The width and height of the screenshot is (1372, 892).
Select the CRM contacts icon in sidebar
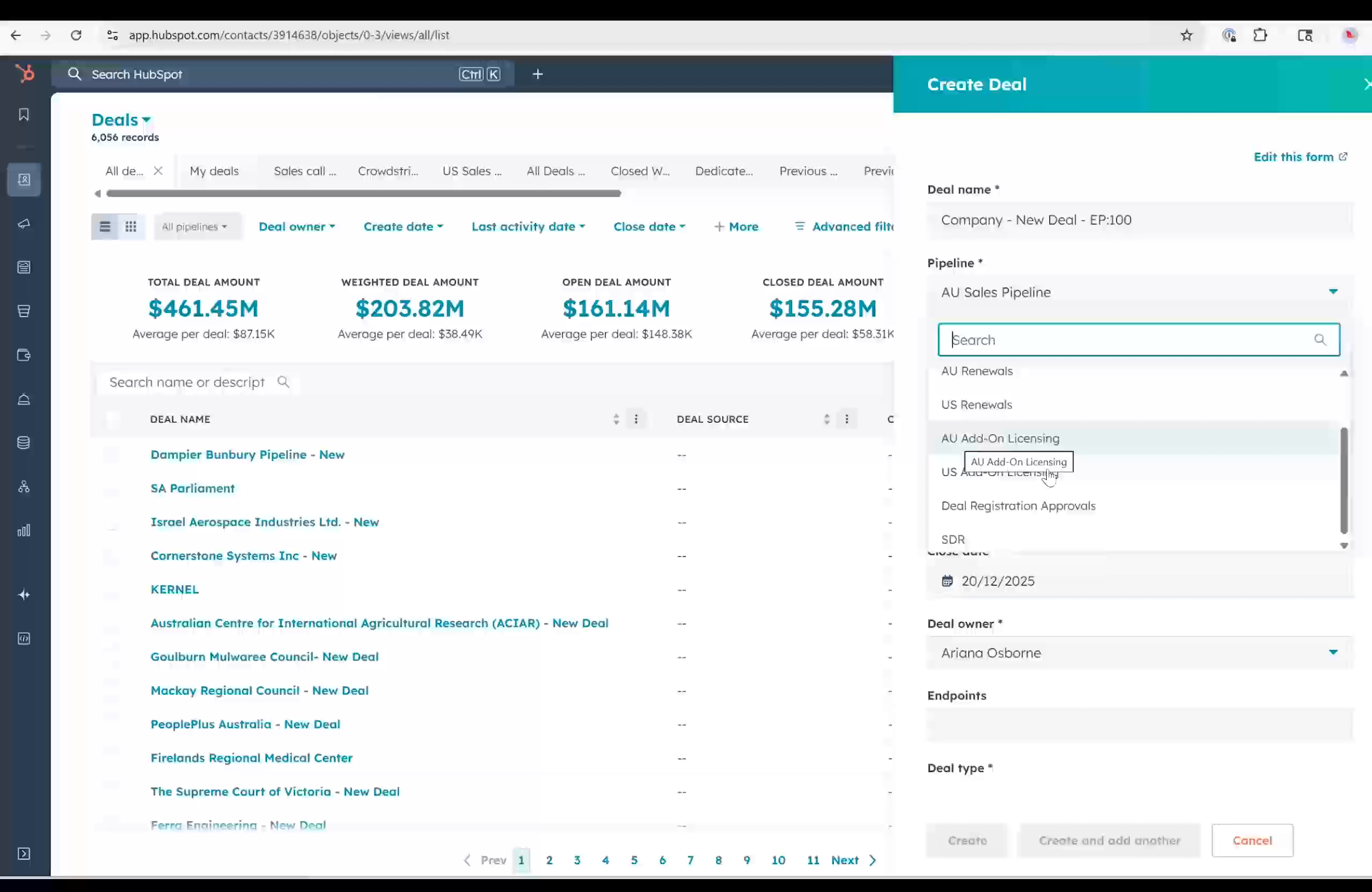24,180
